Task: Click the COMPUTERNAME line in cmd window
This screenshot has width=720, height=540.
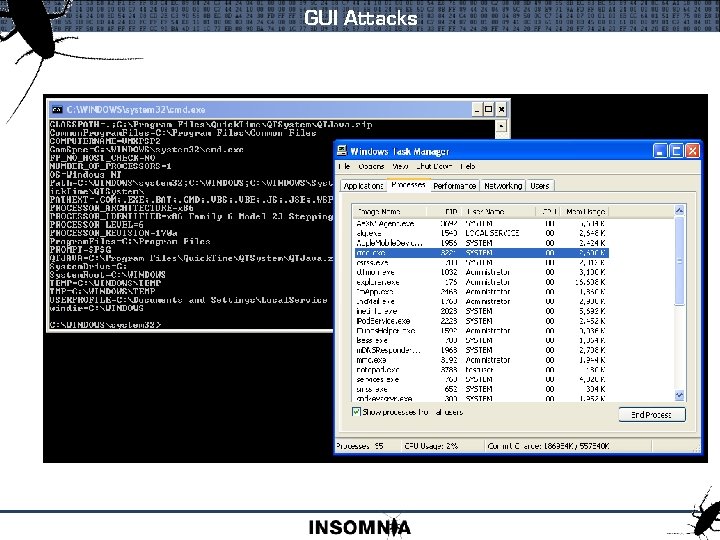Action: coord(105,141)
